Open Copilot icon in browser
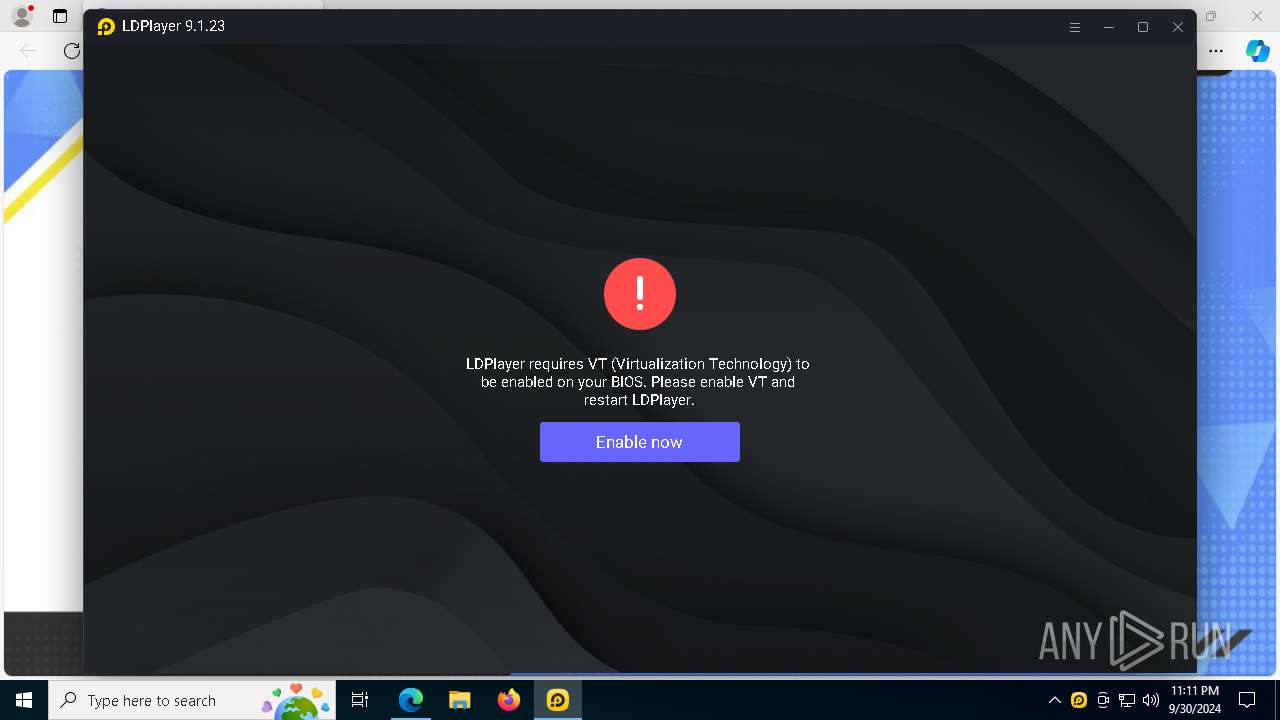Viewport: 1280px width, 720px height. 1257,50
